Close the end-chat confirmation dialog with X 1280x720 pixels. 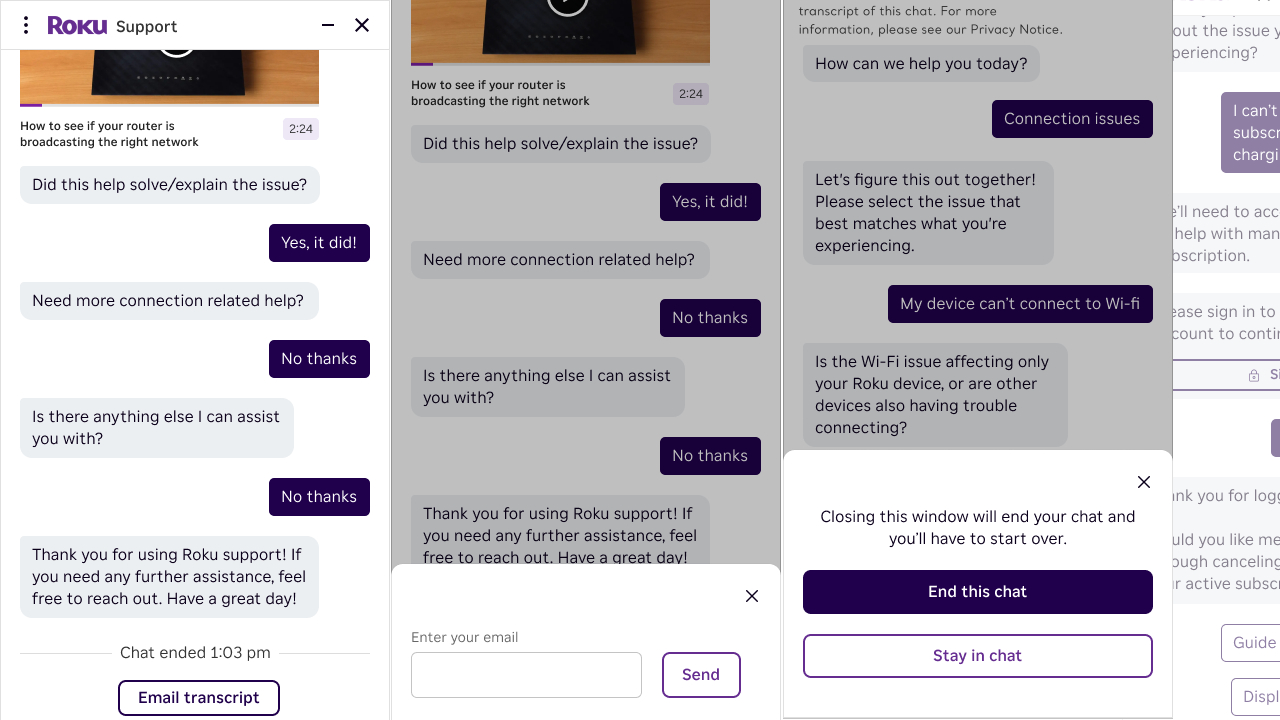1144,482
